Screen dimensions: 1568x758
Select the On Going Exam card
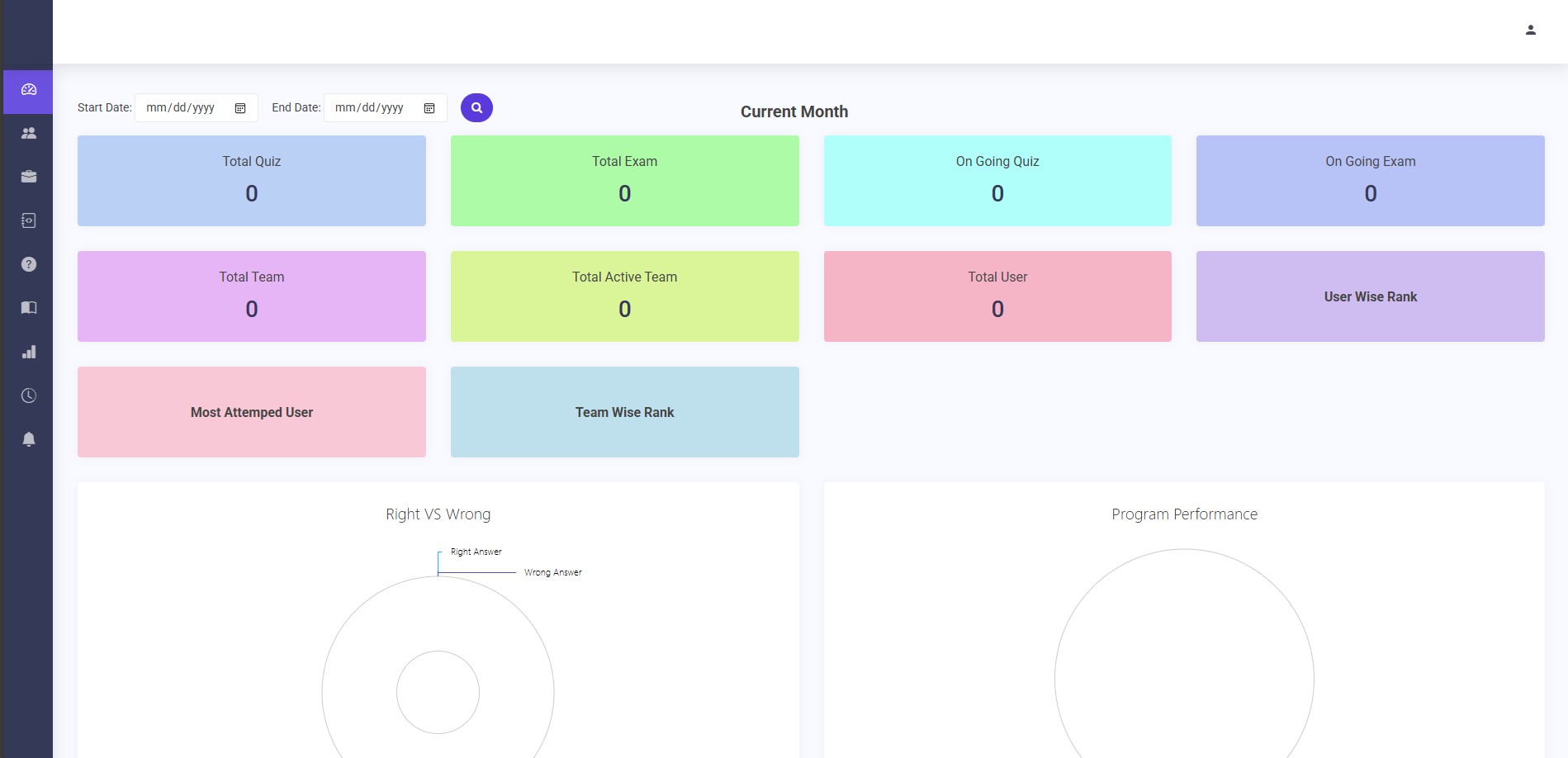click(x=1370, y=181)
